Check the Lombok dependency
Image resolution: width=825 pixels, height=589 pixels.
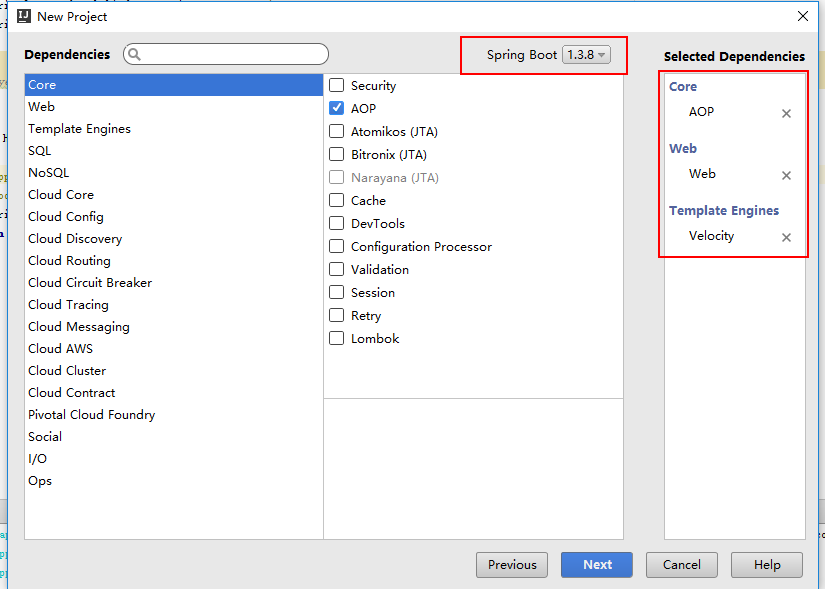pyautogui.click(x=336, y=338)
